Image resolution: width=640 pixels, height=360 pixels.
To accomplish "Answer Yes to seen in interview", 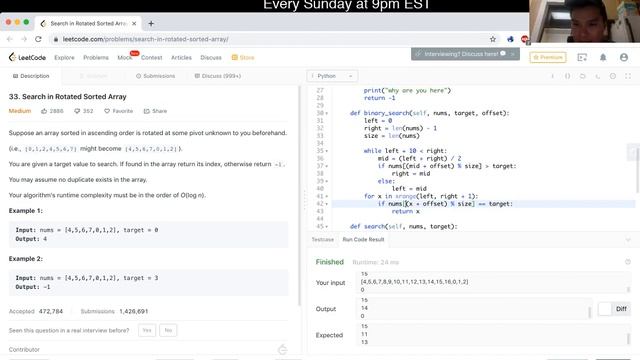I will [x=147, y=330].
